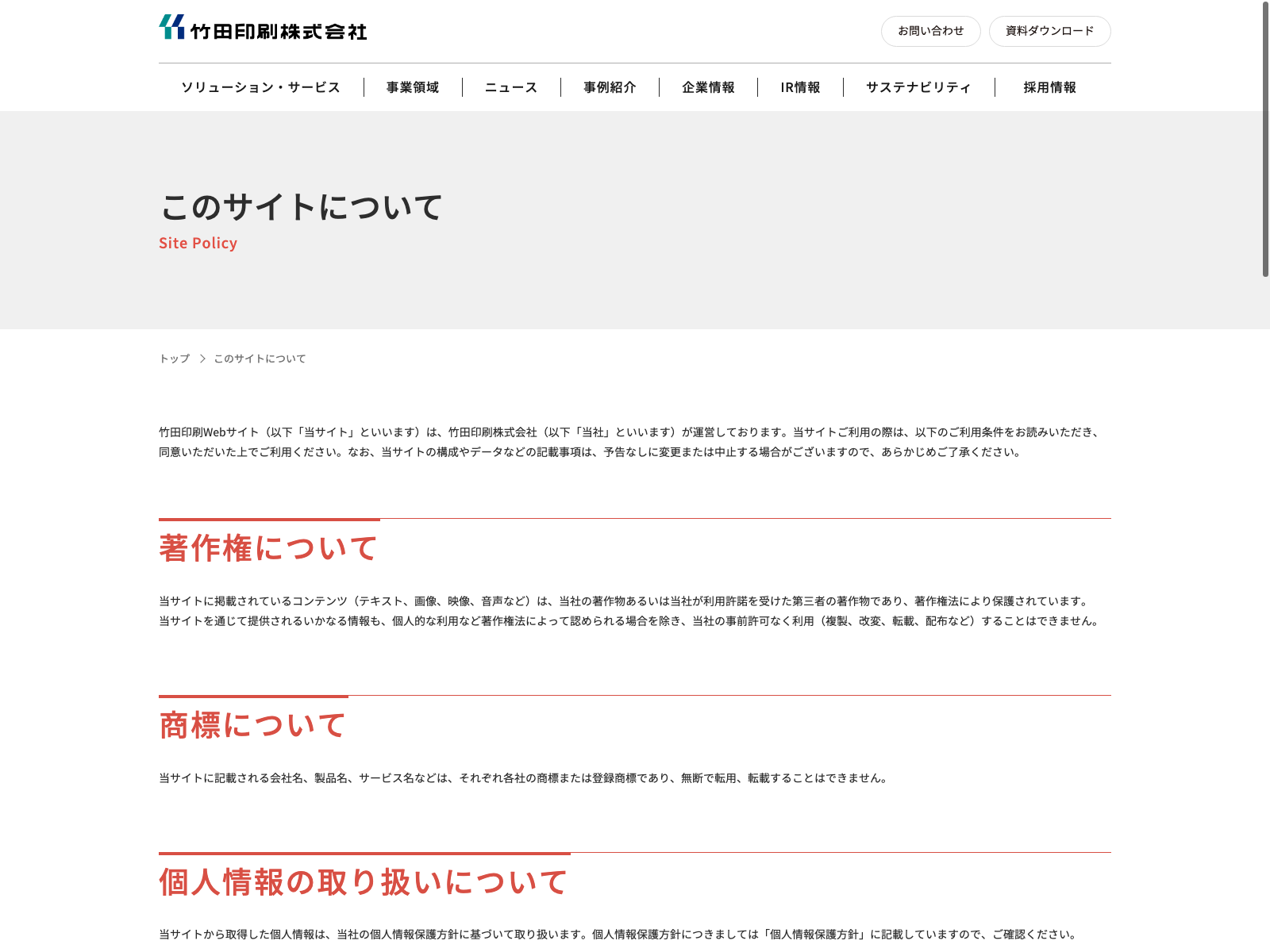1270x952 pixels.
Task: Click the Takeda Printing logo icon
Action: 171,27
